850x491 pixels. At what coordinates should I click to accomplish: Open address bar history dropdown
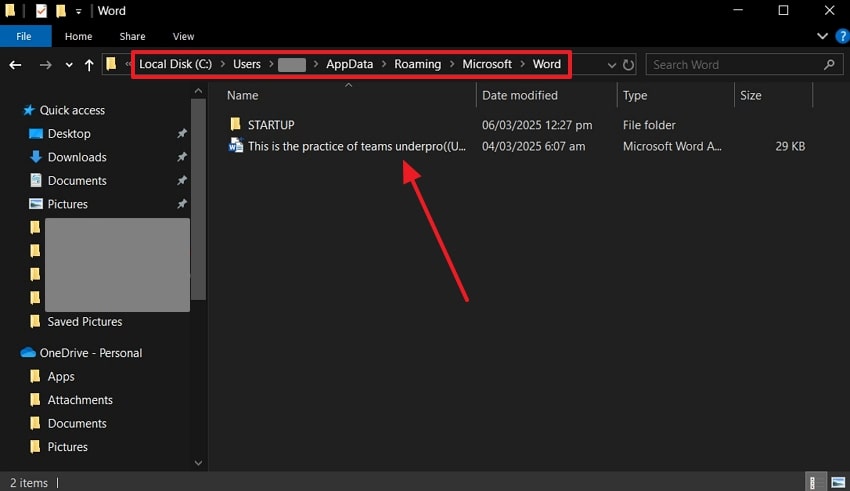[x=611, y=65]
